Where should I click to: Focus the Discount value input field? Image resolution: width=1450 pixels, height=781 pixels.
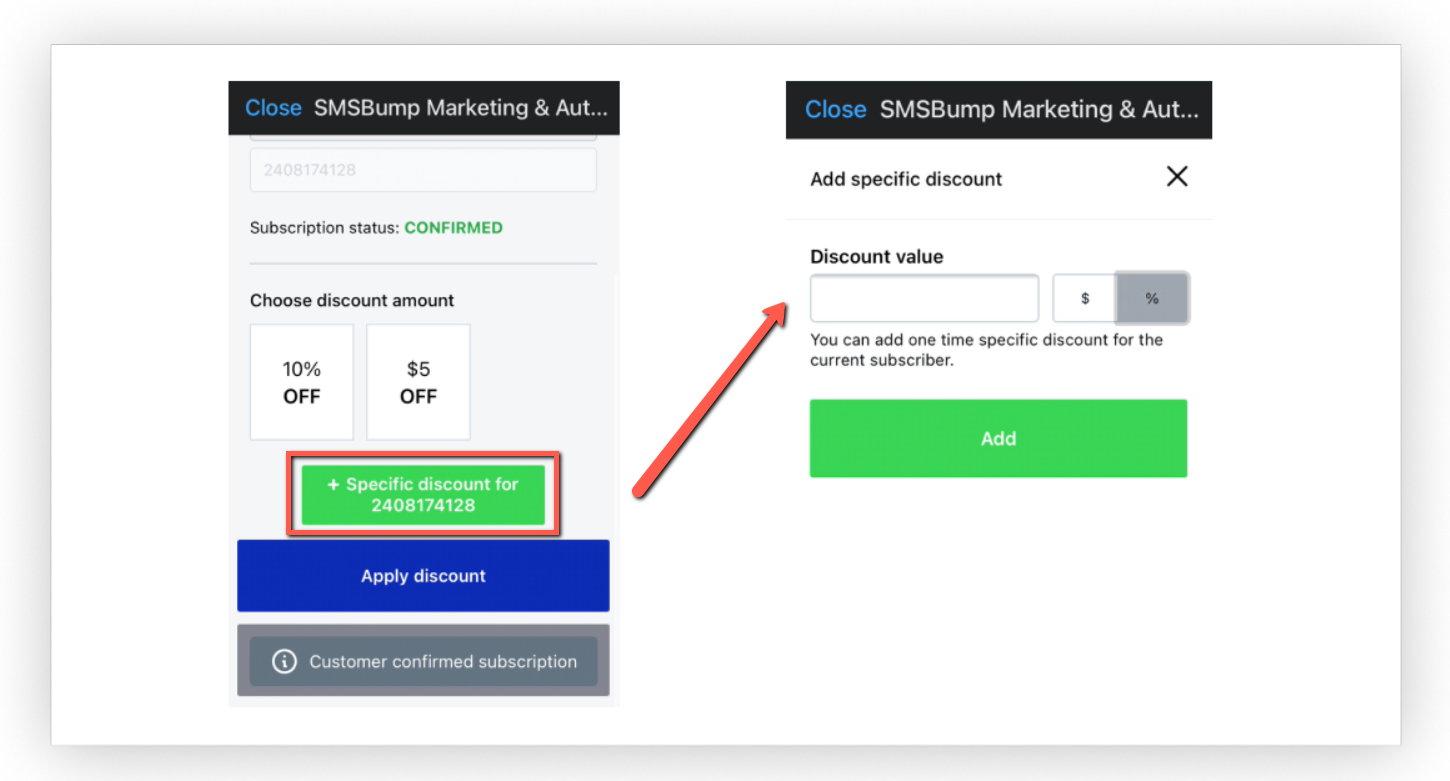tap(925, 298)
